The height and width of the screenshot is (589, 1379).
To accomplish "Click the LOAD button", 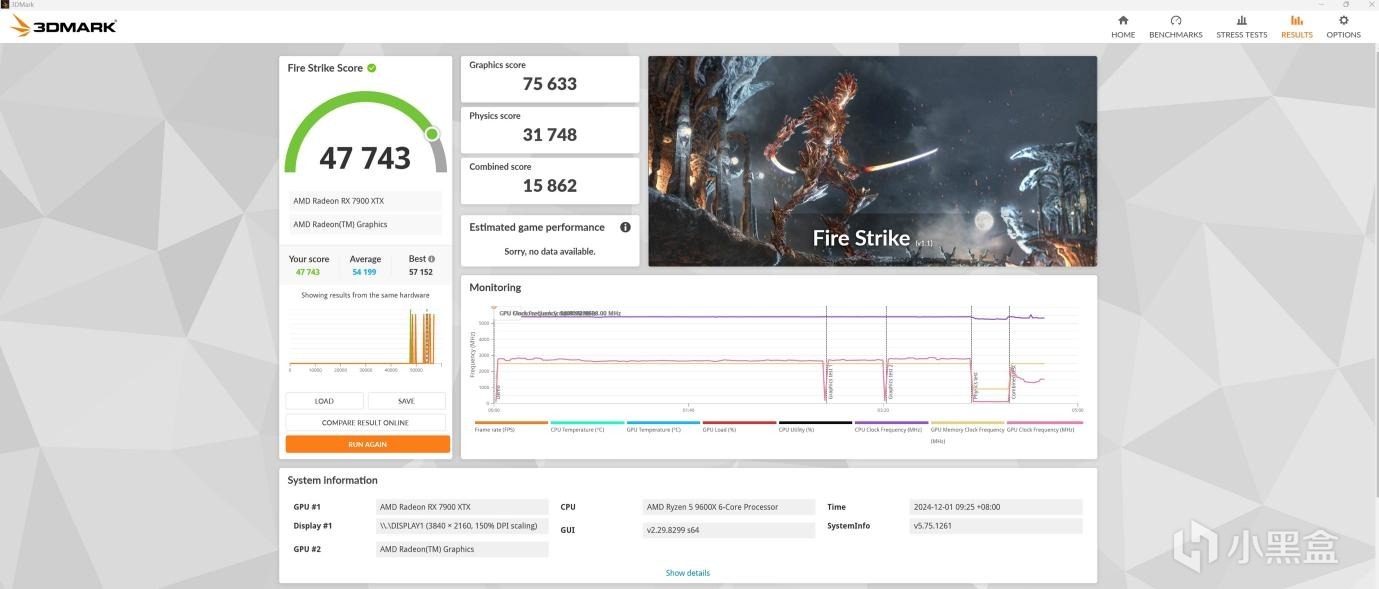I will pyautogui.click(x=324, y=401).
